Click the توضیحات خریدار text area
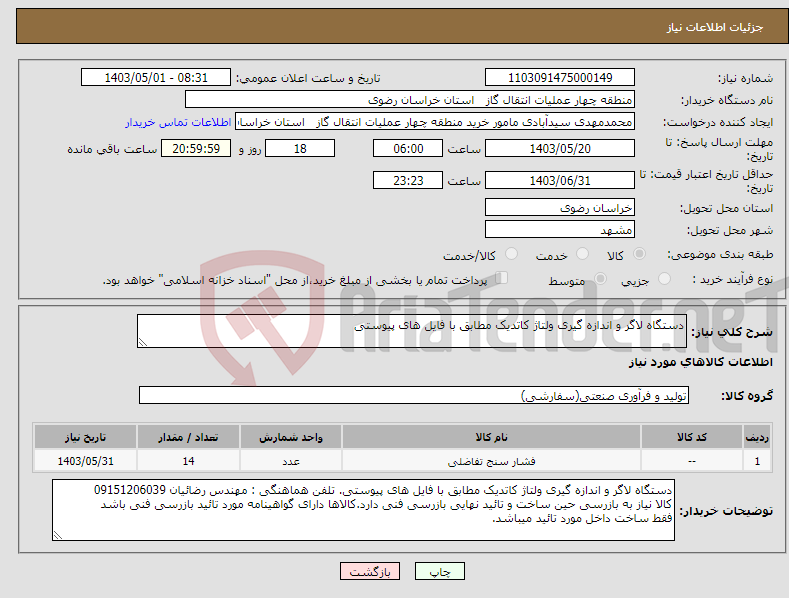This screenshot has width=789, height=598. pos(363,510)
